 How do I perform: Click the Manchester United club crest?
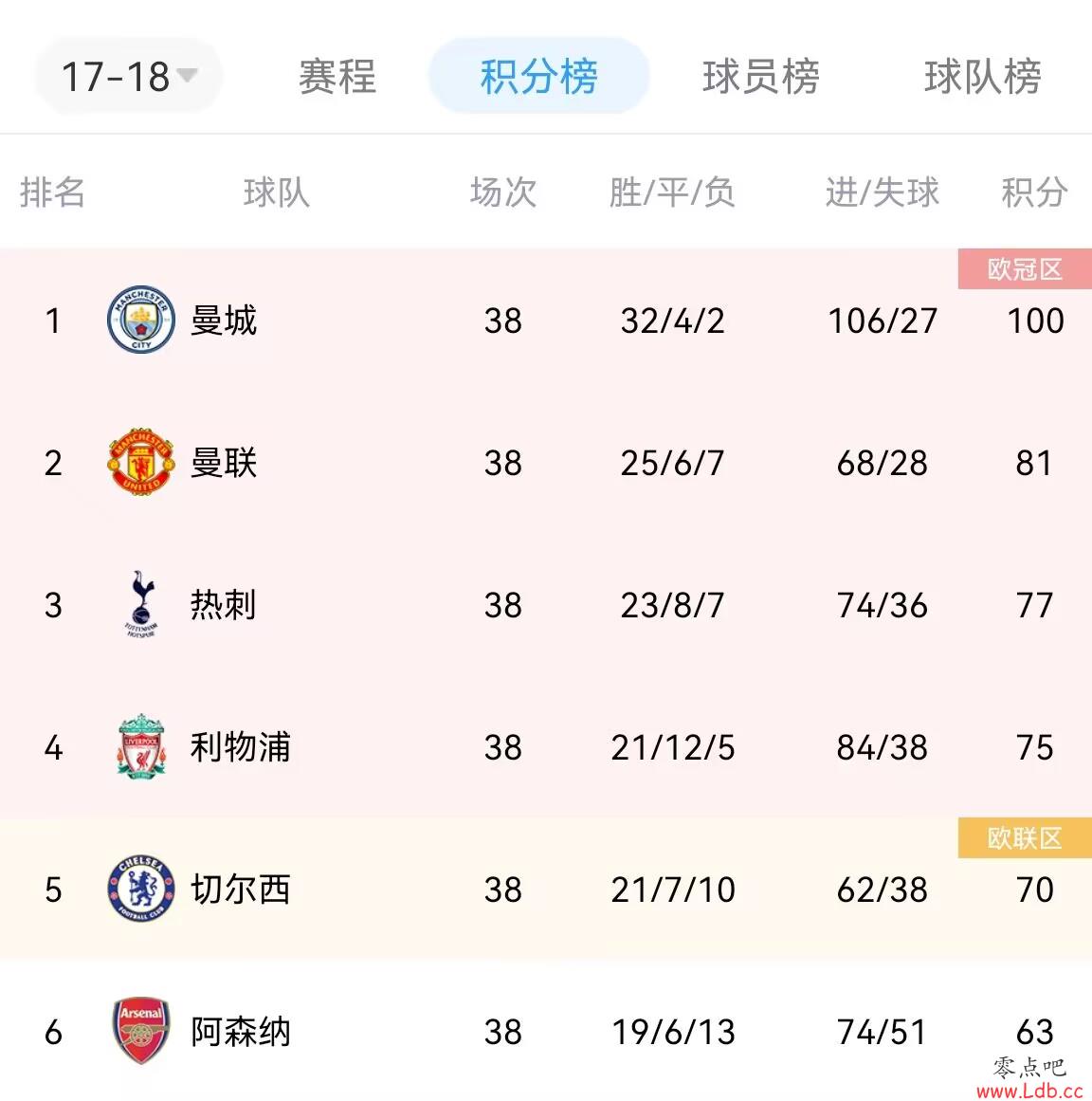tap(141, 461)
